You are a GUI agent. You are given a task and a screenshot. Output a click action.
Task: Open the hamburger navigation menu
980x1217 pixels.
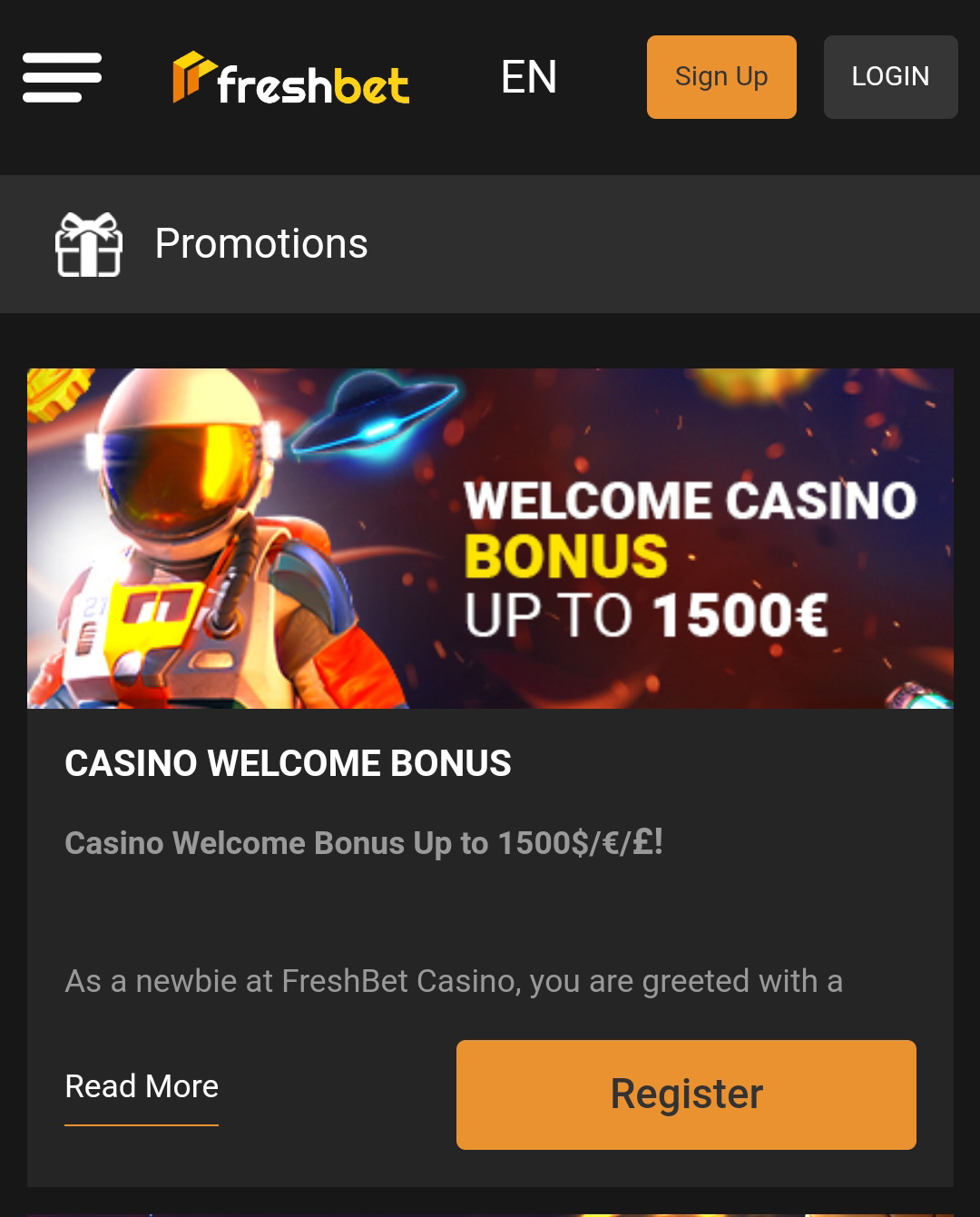(62, 77)
